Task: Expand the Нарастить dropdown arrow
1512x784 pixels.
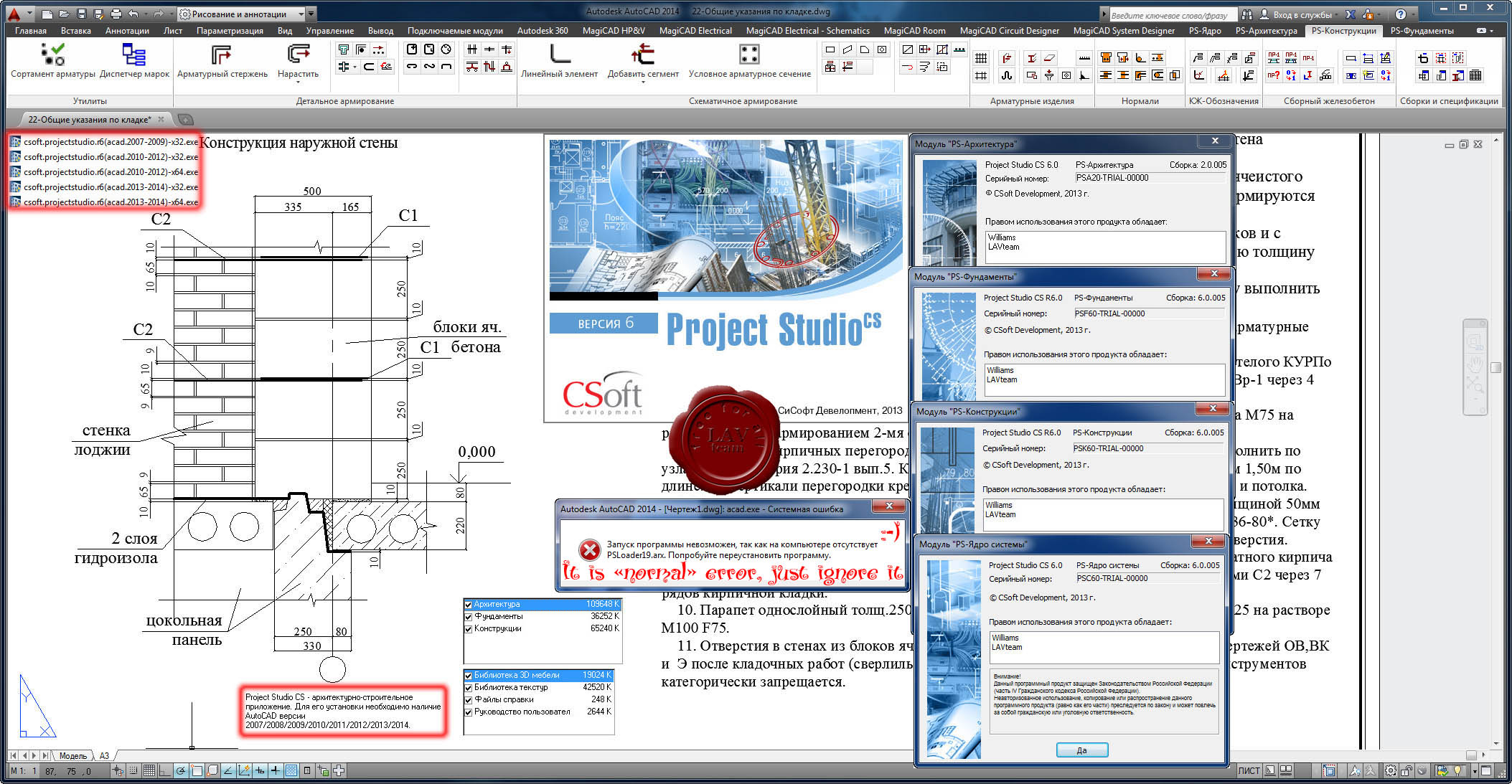Action: click(298, 82)
